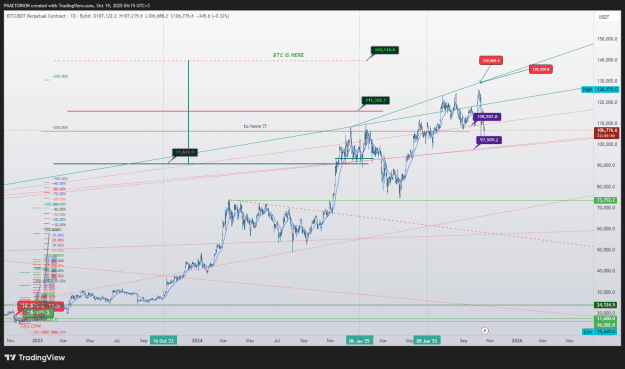625x369 pixels.
Task: Select the 06 Jan '25 date marker
Action: [x=360, y=341]
